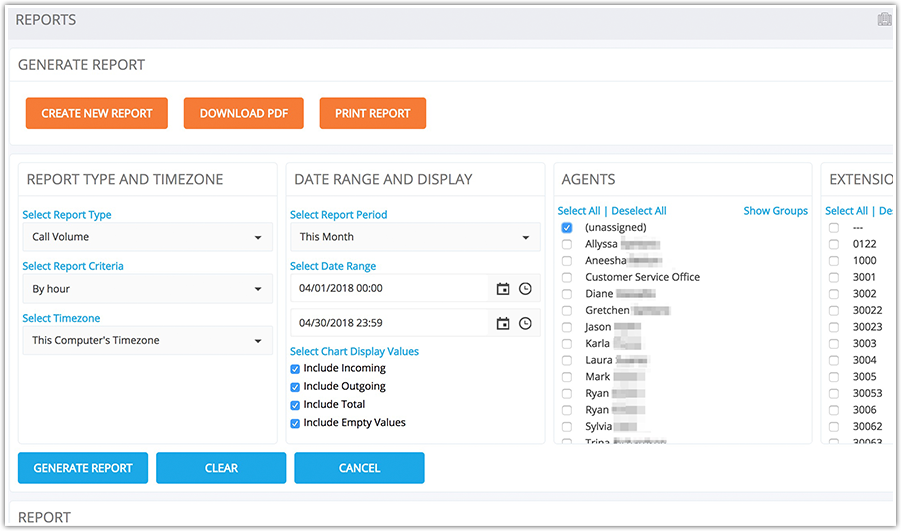The width and height of the screenshot is (901, 531).
Task: Uncheck the (unassigned) agent checkbox
Action: pyautogui.click(x=567, y=228)
